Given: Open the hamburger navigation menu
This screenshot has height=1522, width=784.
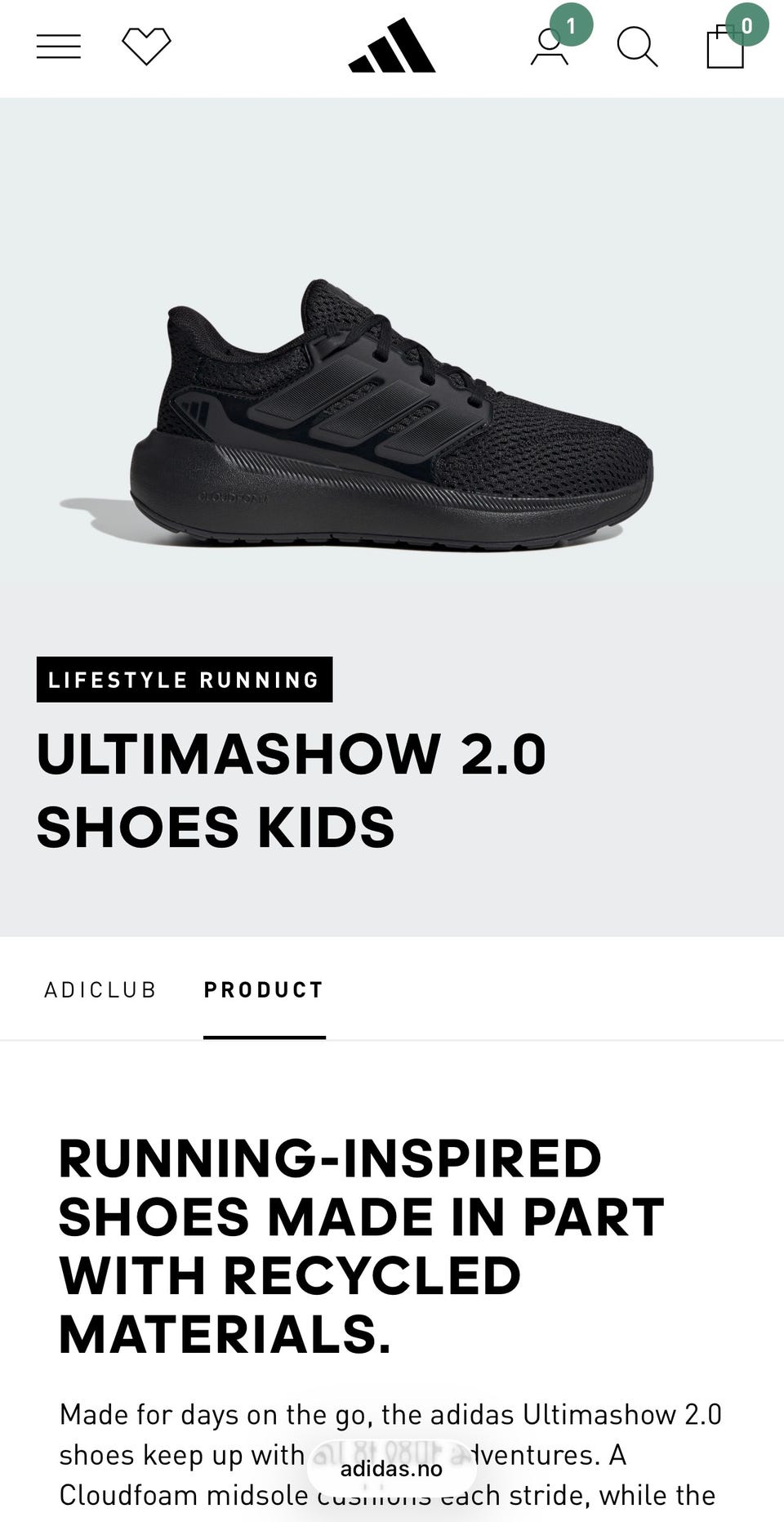Looking at the screenshot, I should click(59, 47).
